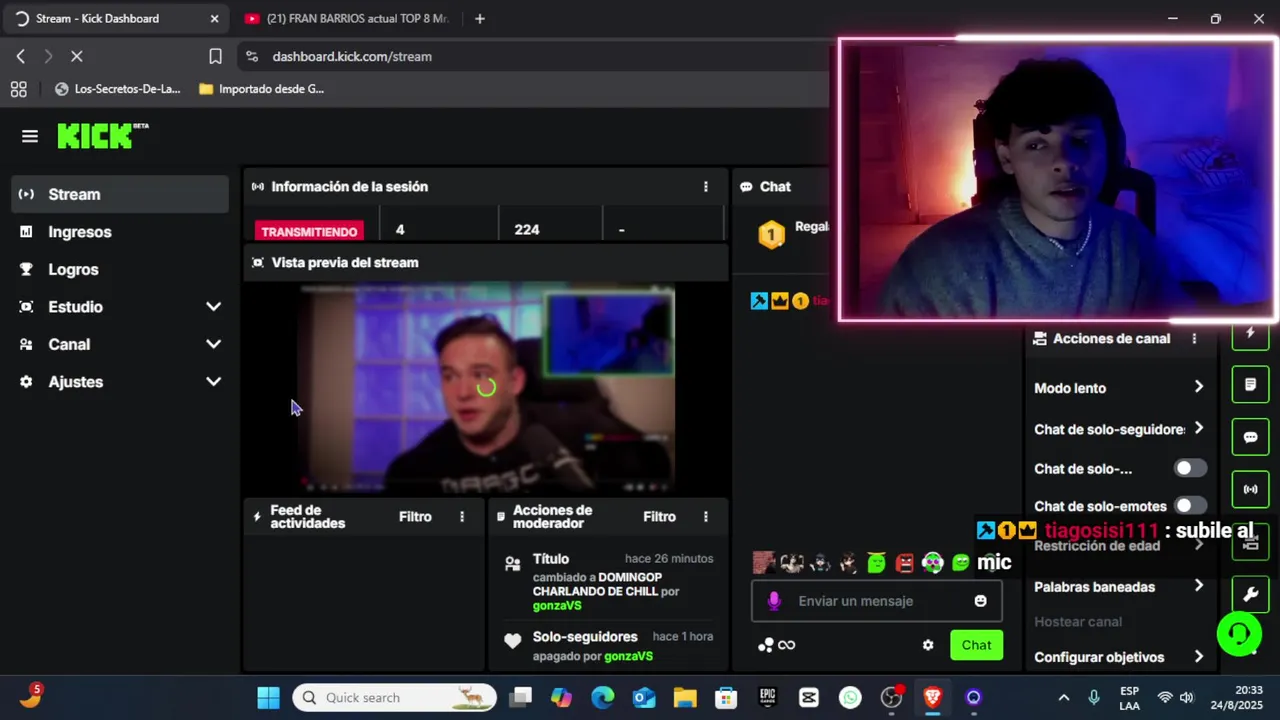Open gonzaVS link under Título change
Screen dimensions: 1280x720
click(557, 606)
